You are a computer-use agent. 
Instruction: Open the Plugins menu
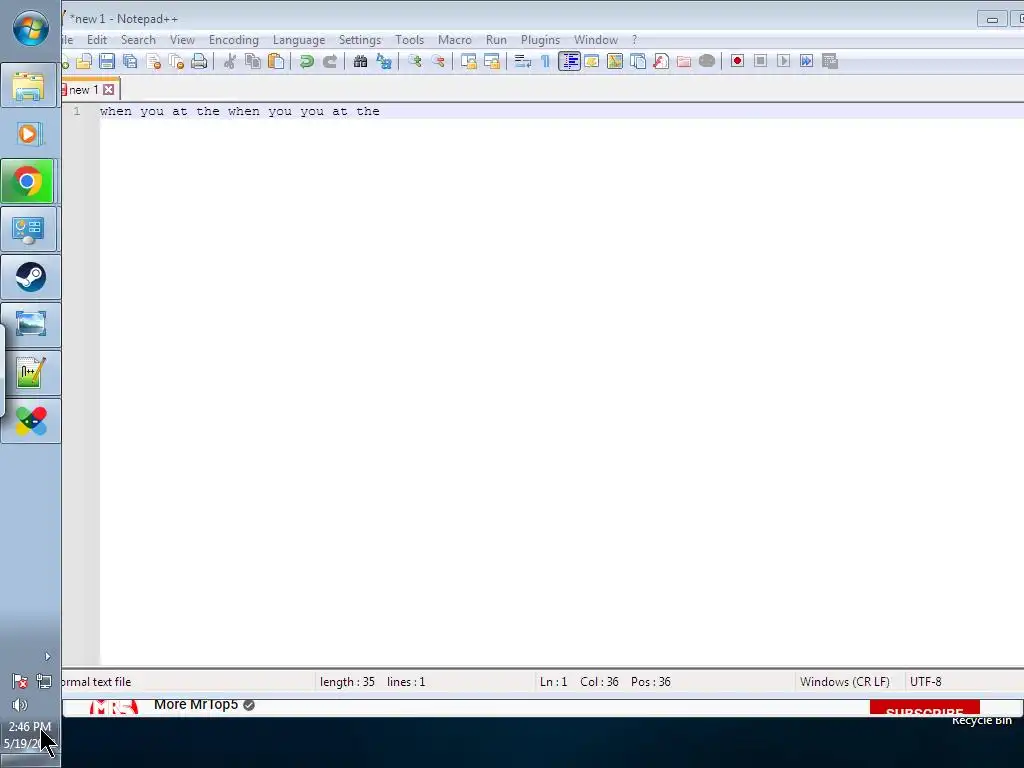pos(540,40)
